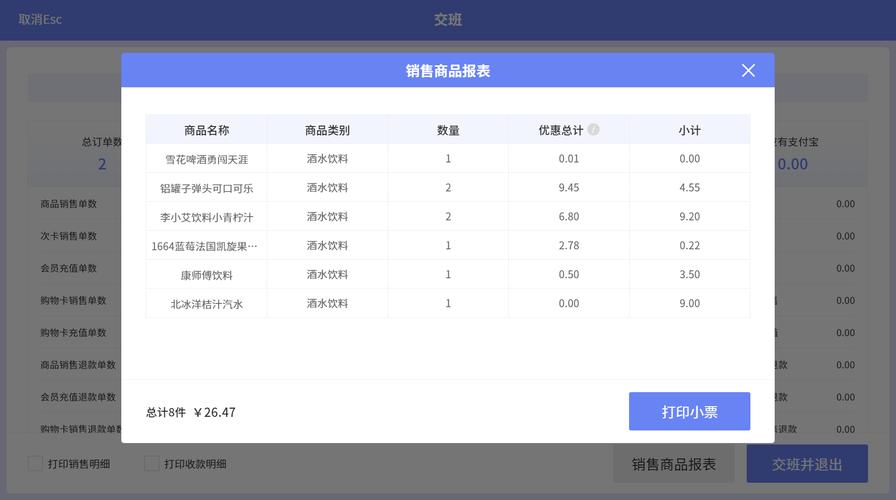
Task: Click the 优惠总计 column header text
Action: [x=561, y=130]
